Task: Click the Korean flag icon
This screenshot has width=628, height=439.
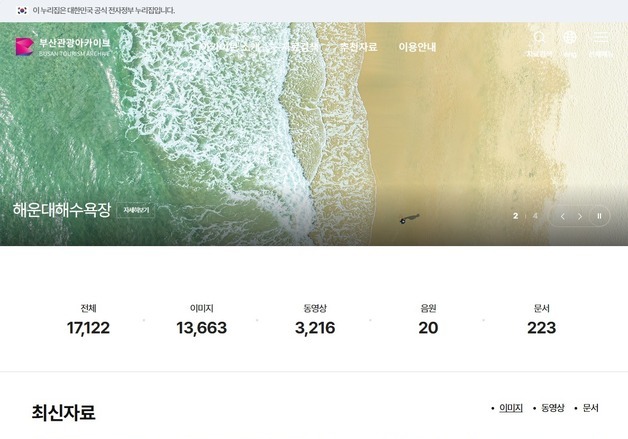Action: point(22,10)
